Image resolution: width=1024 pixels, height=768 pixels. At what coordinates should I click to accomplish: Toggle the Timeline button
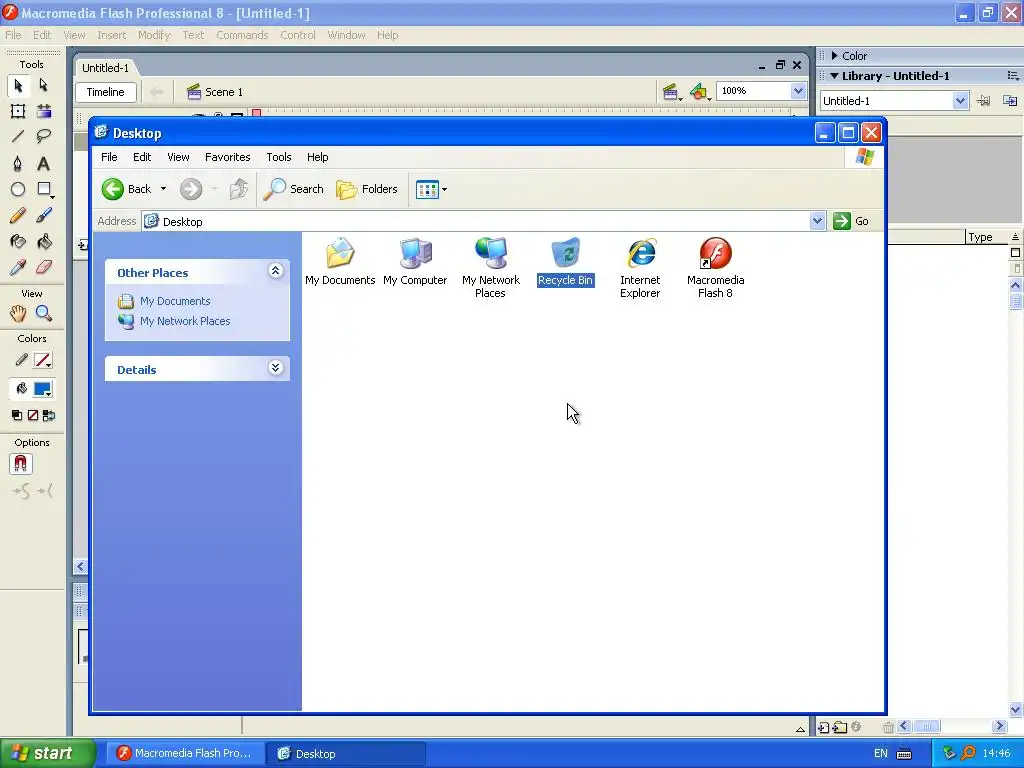(x=106, y=92)
